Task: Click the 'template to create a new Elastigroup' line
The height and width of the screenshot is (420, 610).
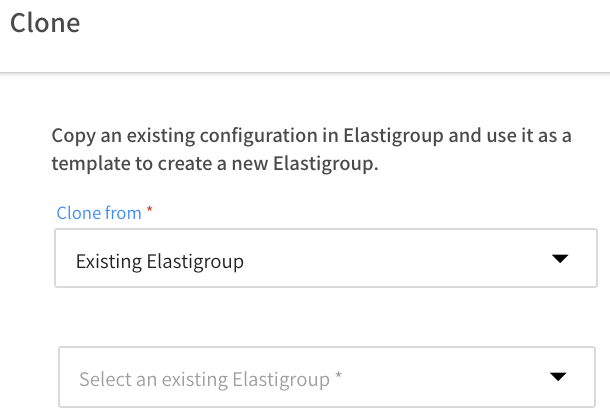Action: [215, 164]
